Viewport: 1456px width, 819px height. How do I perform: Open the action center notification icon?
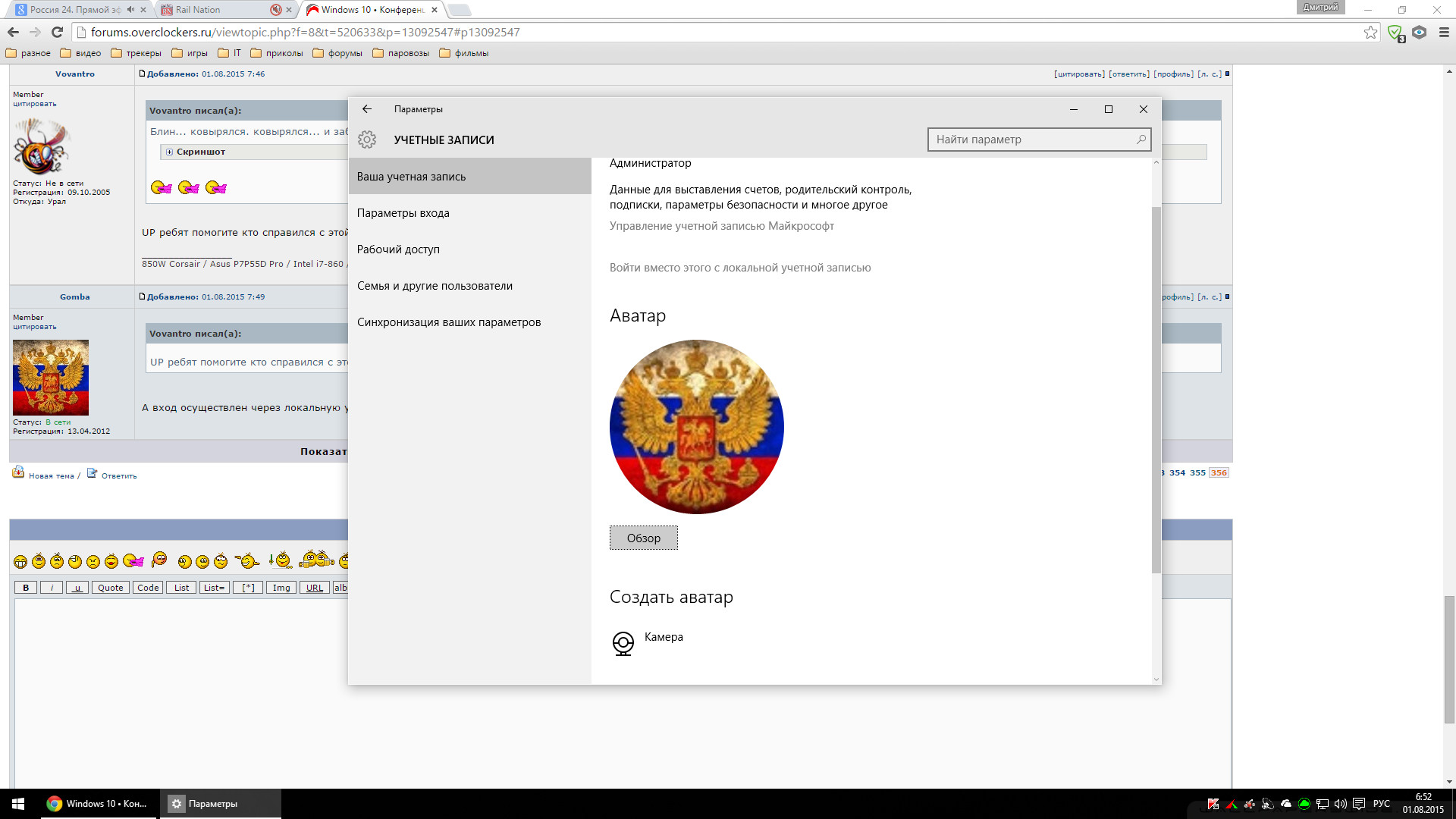(1358, 804)
